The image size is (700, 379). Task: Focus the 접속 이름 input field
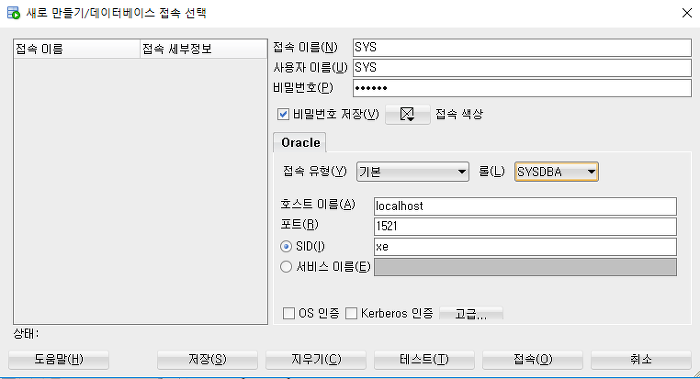tap(522, 47)
